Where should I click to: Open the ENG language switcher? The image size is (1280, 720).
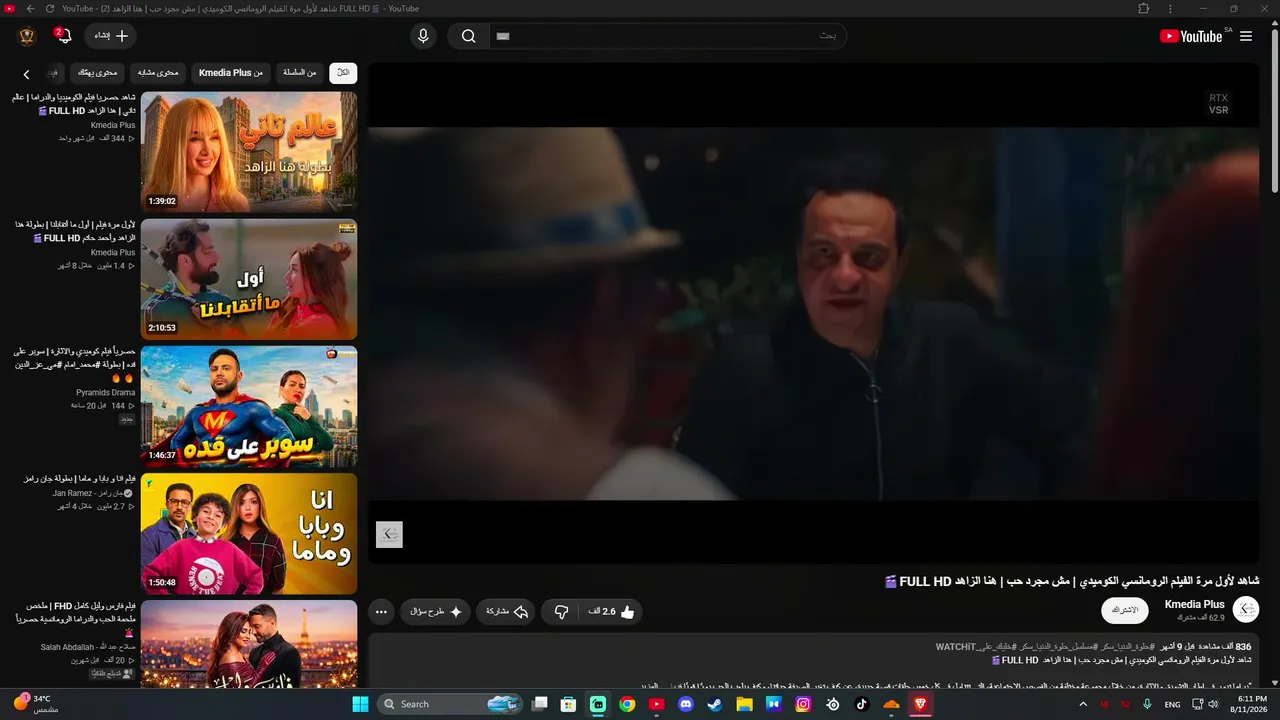point(1173,704)
